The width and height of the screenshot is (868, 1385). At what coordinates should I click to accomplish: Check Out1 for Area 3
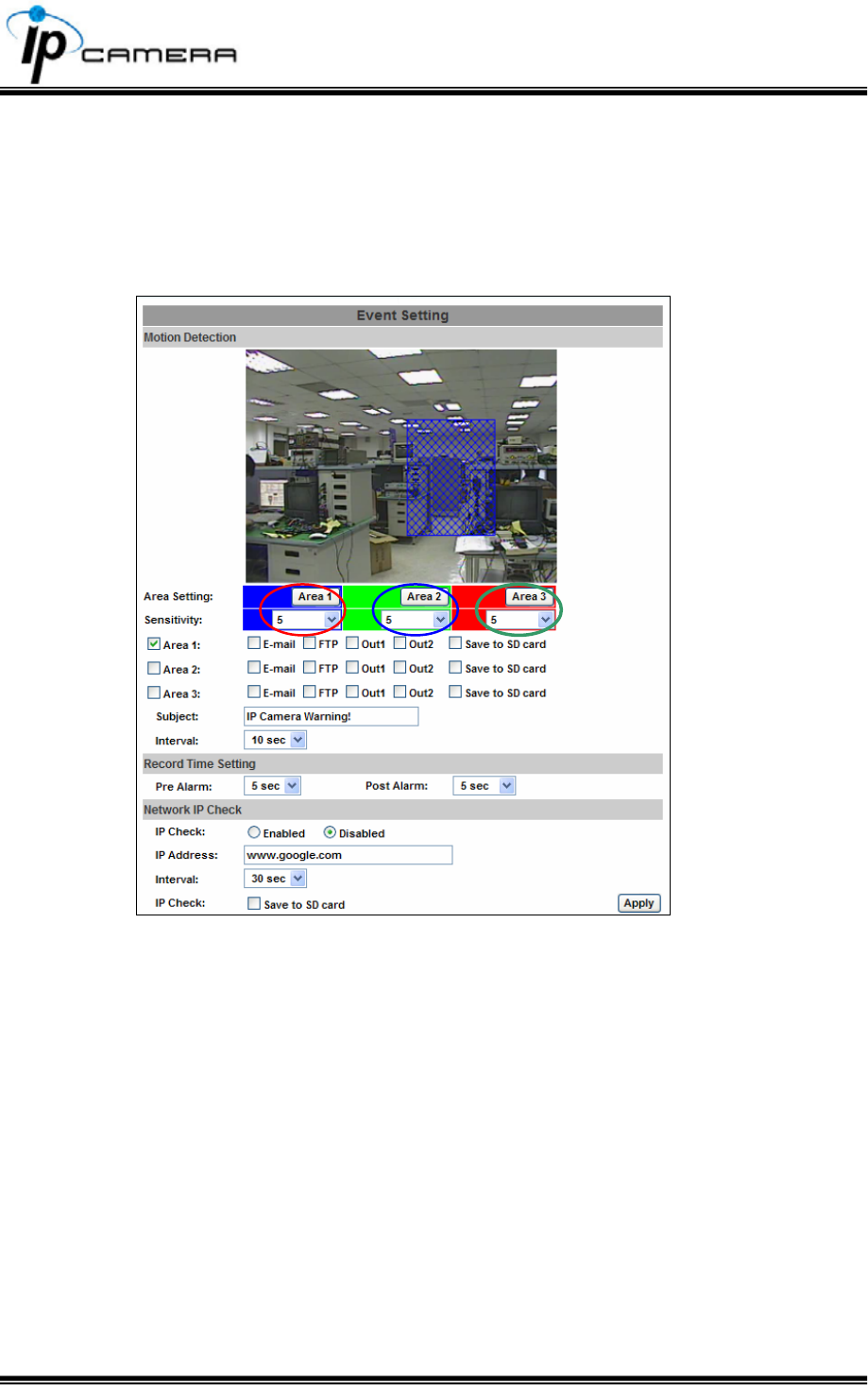click(352, 692)
